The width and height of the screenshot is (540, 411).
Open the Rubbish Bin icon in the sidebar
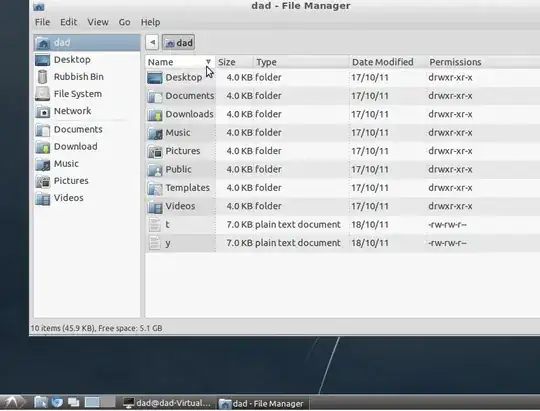[x=43, y=77]
